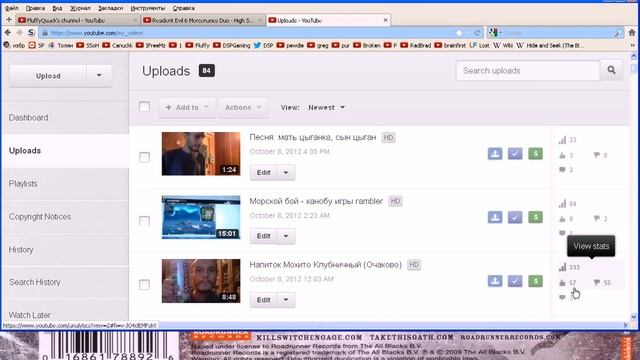Open the DSPGaming bookmark

[231, 45]
